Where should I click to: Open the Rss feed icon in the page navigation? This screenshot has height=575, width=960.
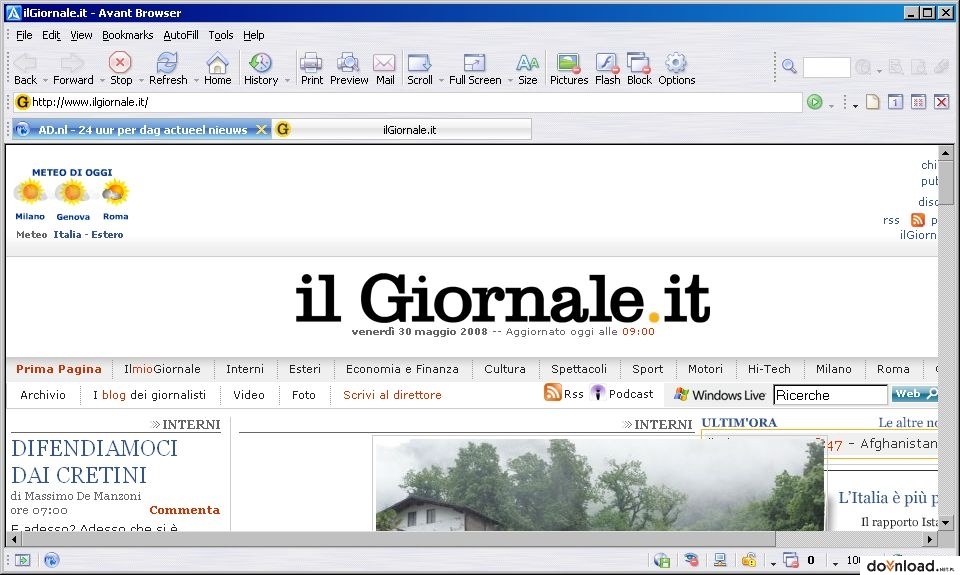pyautogui.click(x=552, y=393)
